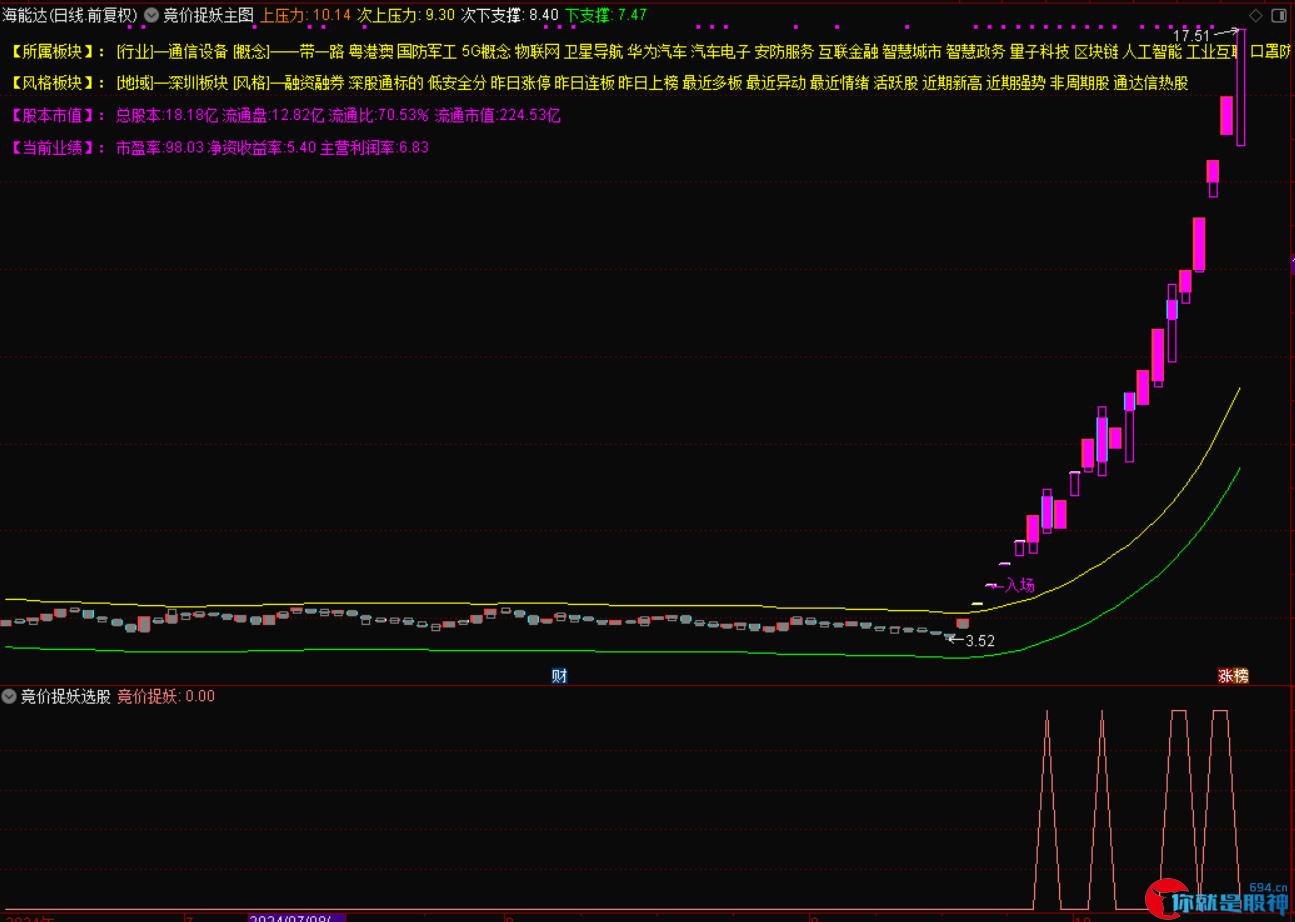
Task: Click the 【风格板块】 heading
Action: coord(58,83)
